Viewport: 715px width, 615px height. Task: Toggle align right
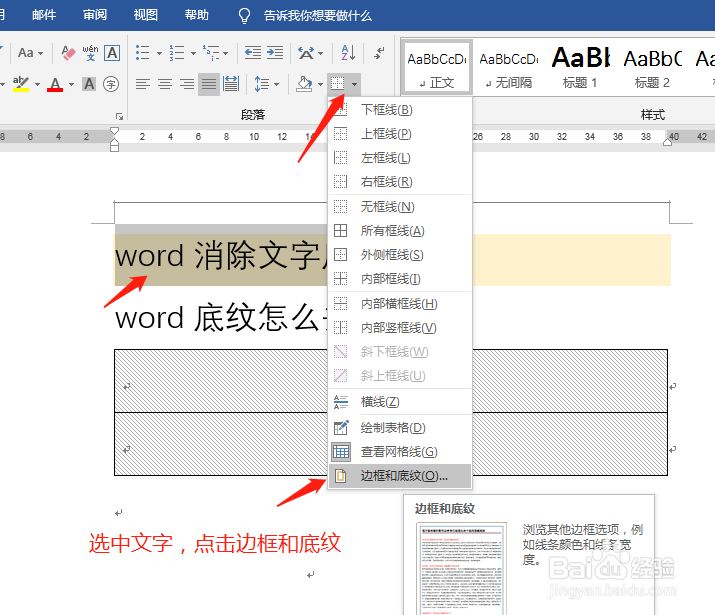click(x=187, y=84)
